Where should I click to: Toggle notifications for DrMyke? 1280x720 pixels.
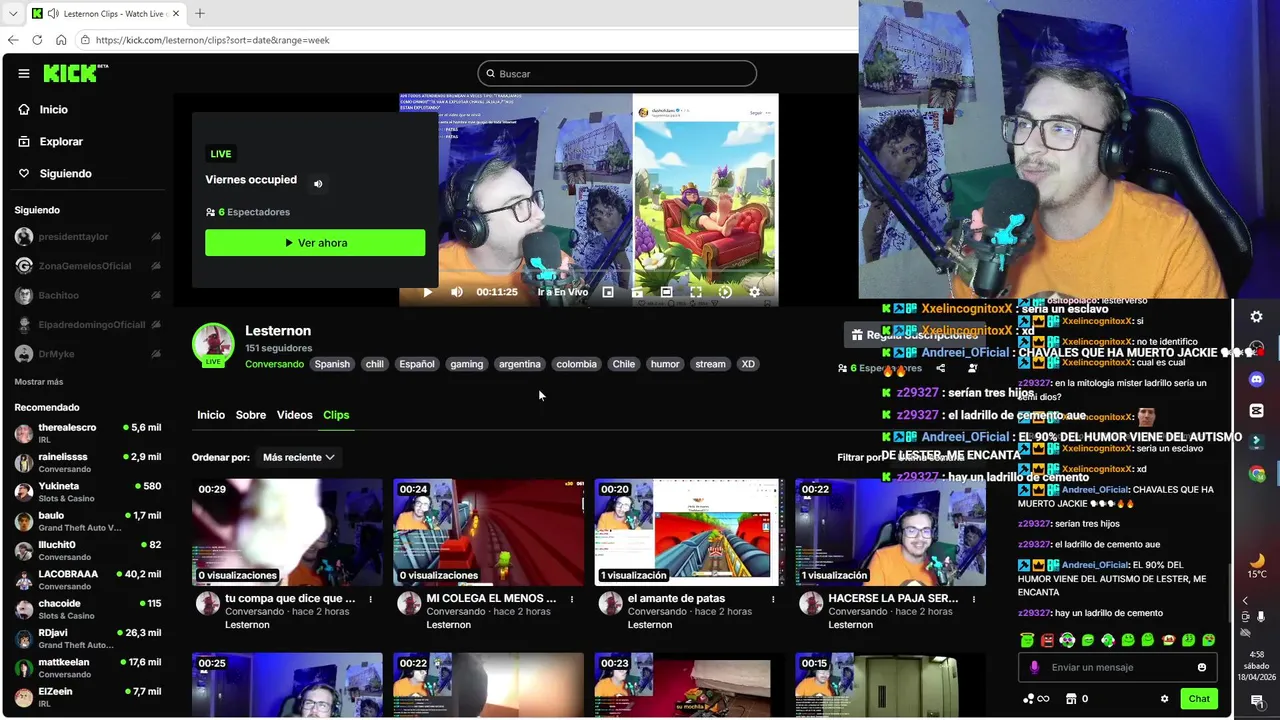[156, 354]
